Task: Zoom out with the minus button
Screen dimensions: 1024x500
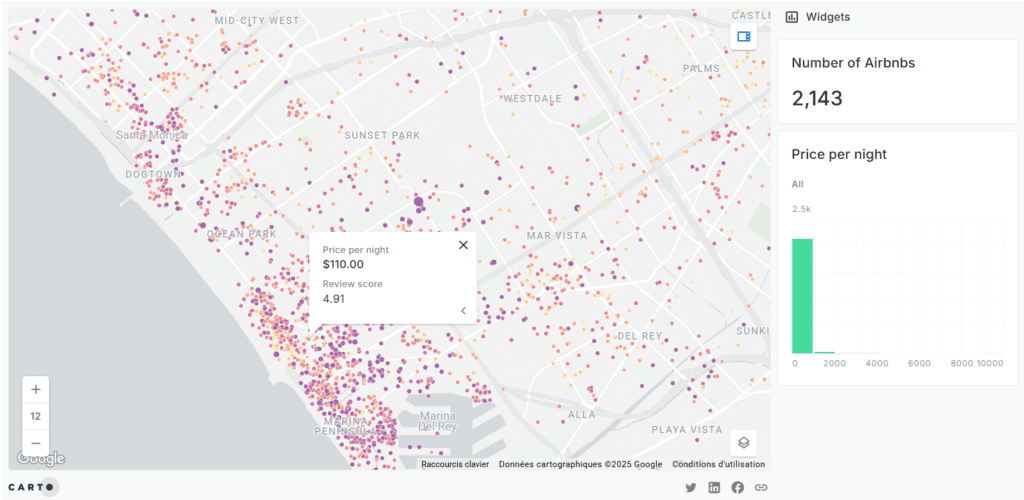Action: pos(36,443)
